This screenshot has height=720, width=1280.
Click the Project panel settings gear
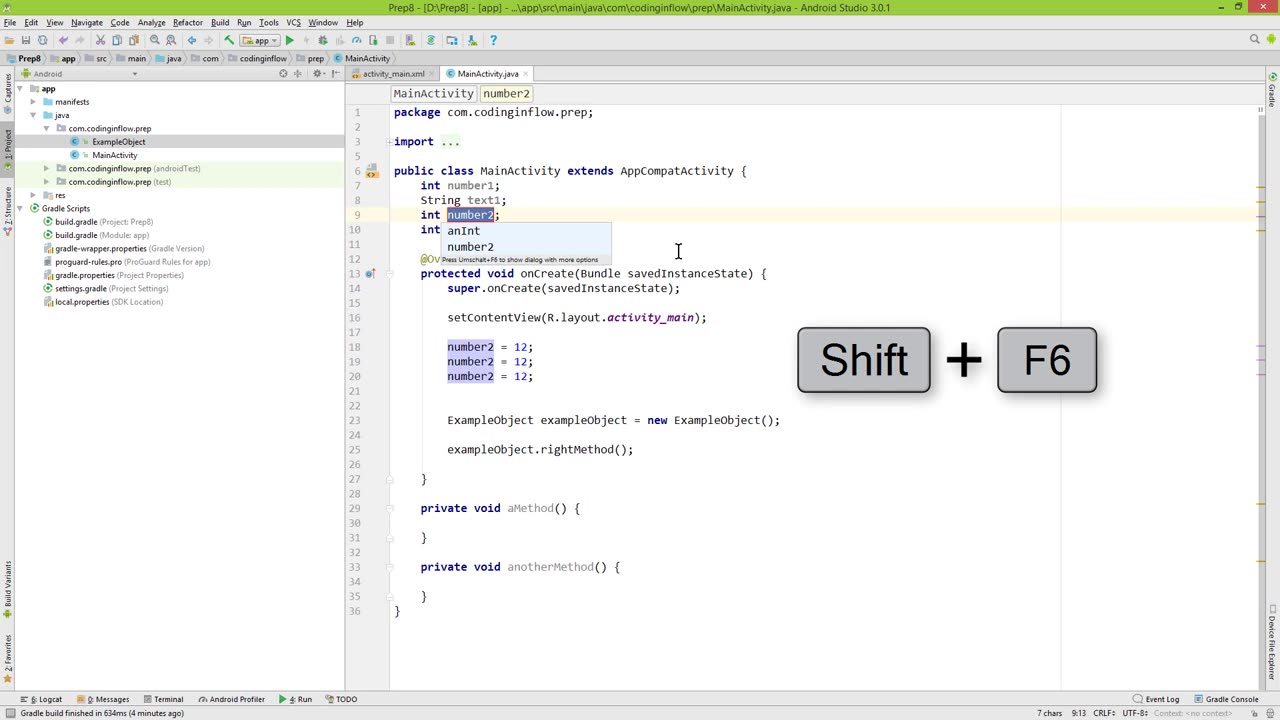[318, 74]
